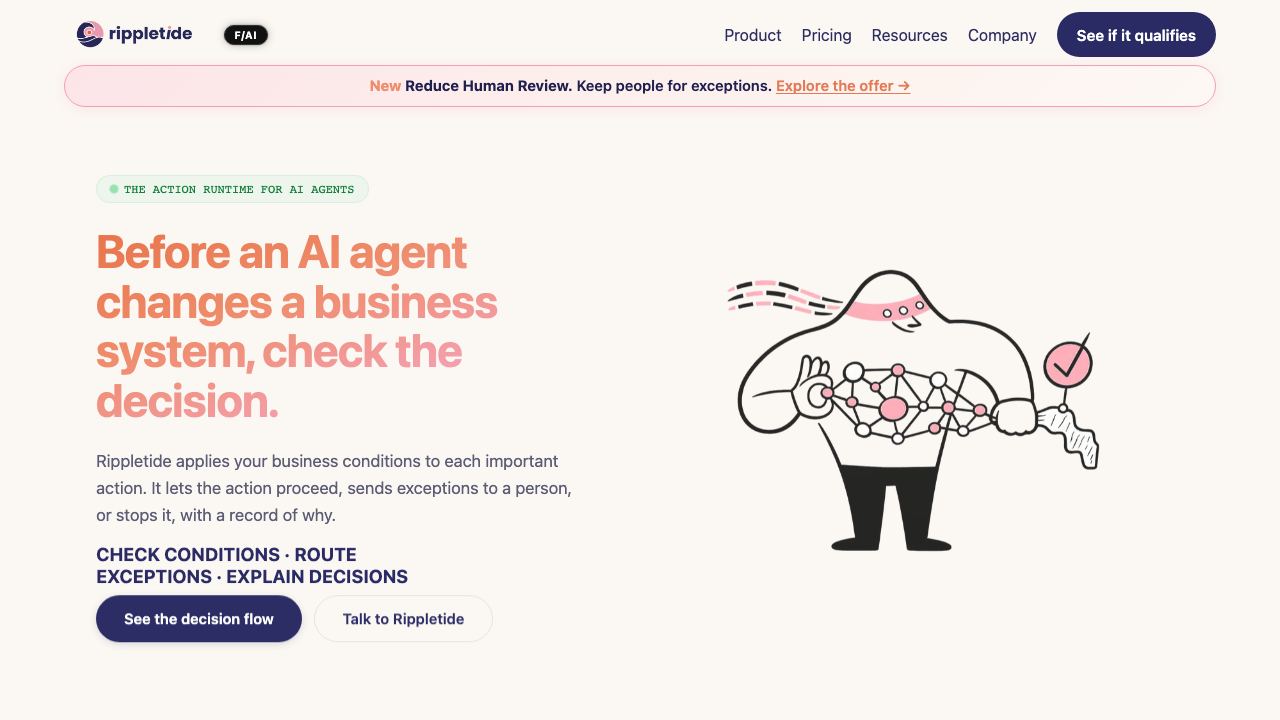The image size is (1280, 720).
Task: Click the 'Before an AI agent' headline
Action: (297, 327)
